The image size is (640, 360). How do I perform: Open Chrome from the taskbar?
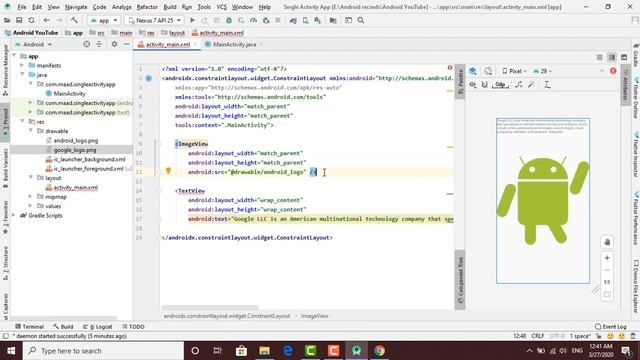click(379, 351)
